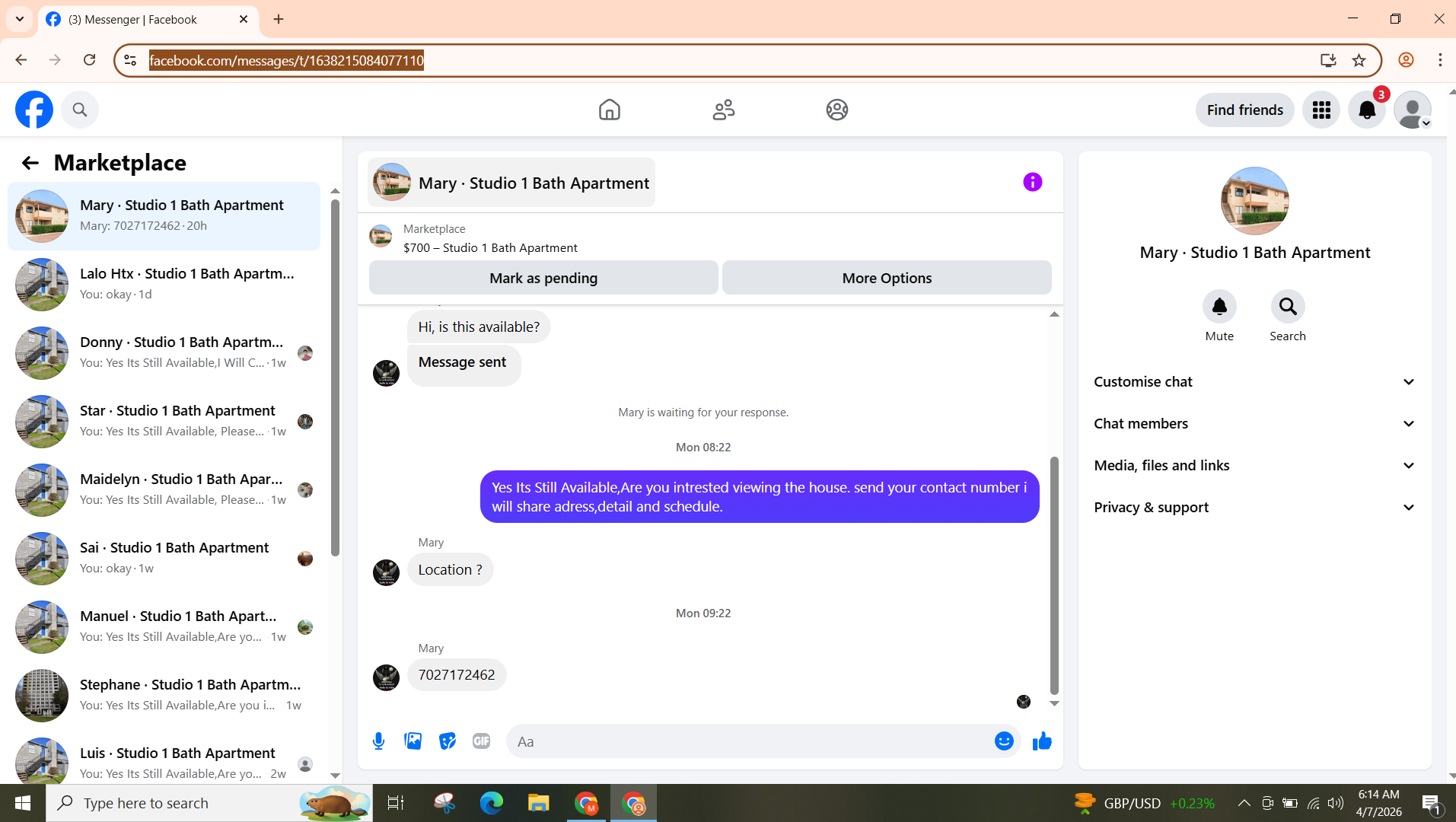Search in conversation magnifier icon
Image resolution: width=1456 pixels, height=822 pixels.
[x=1287, y=307]
